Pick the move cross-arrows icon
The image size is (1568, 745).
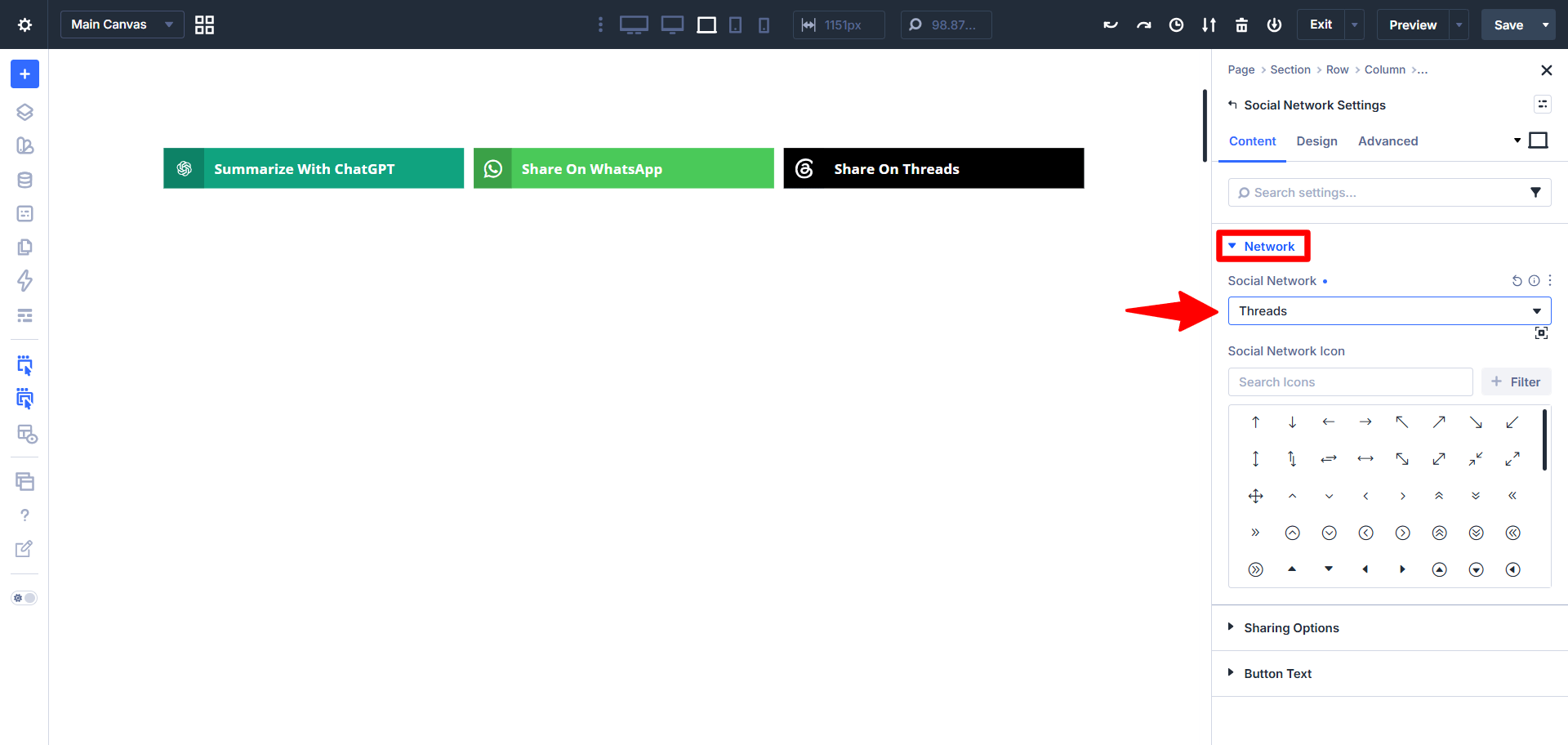coord(1255,496)
